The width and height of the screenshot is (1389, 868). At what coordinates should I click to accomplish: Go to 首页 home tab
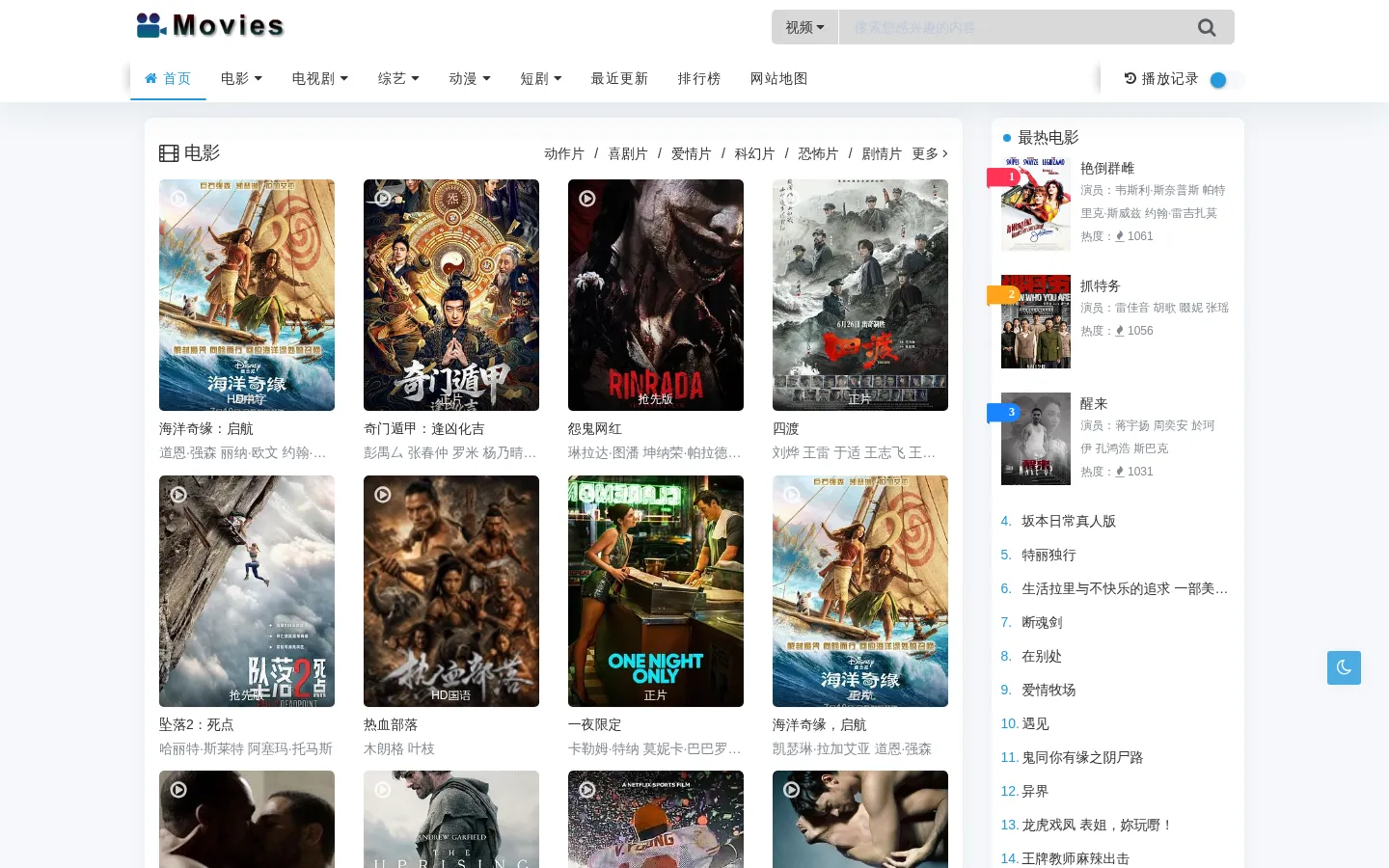click(168, 78)
